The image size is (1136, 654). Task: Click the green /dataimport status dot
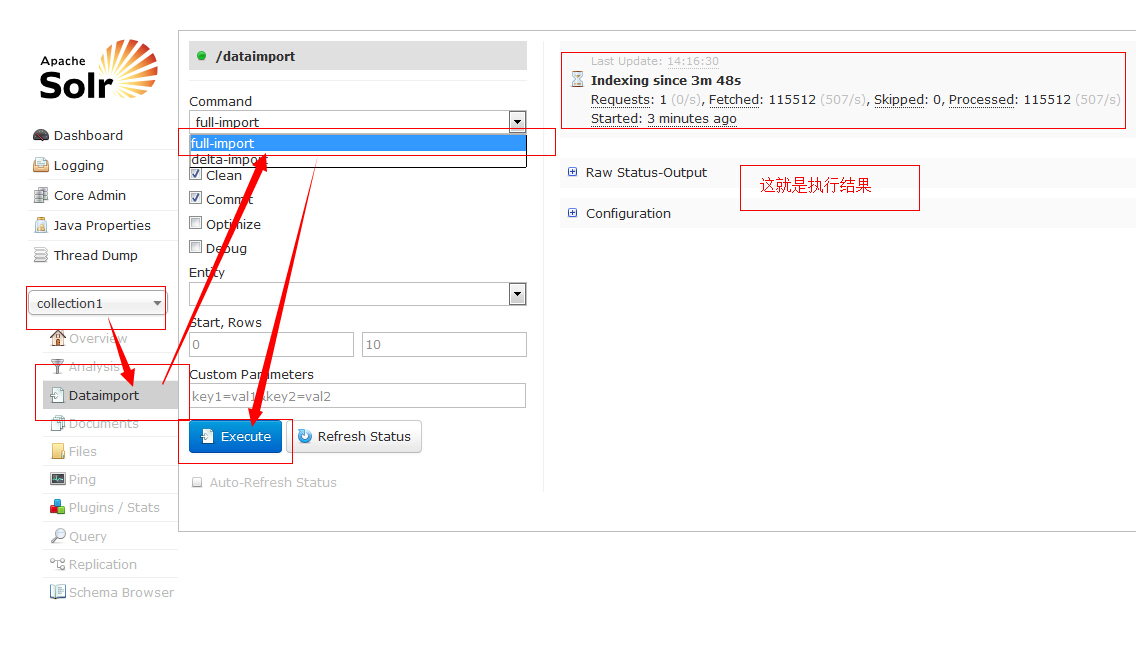click(201, 56)
